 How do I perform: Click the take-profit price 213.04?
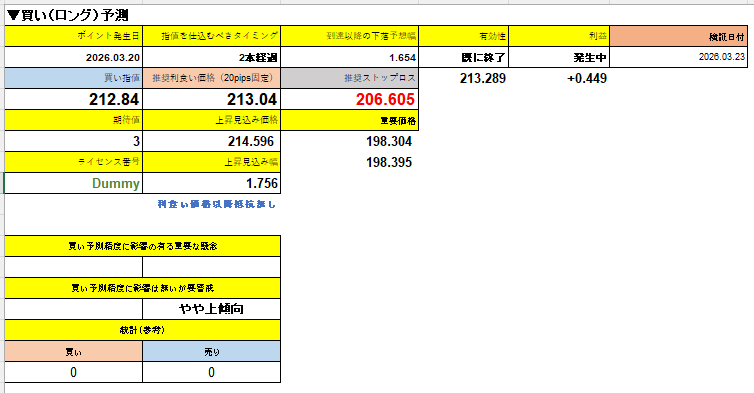[x=212, y=99]
